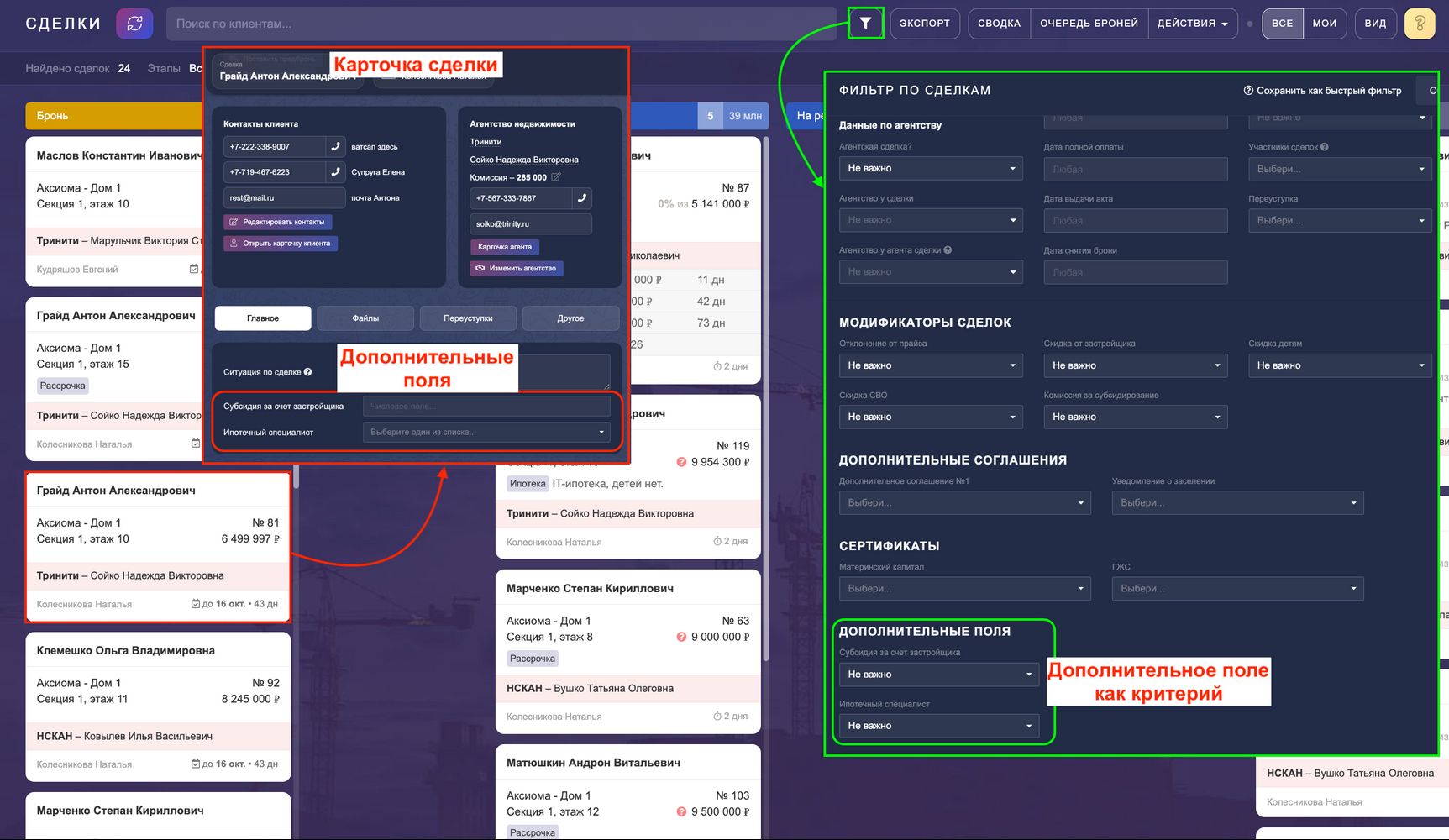Switch to the Переуступки tab

[468, 318]
